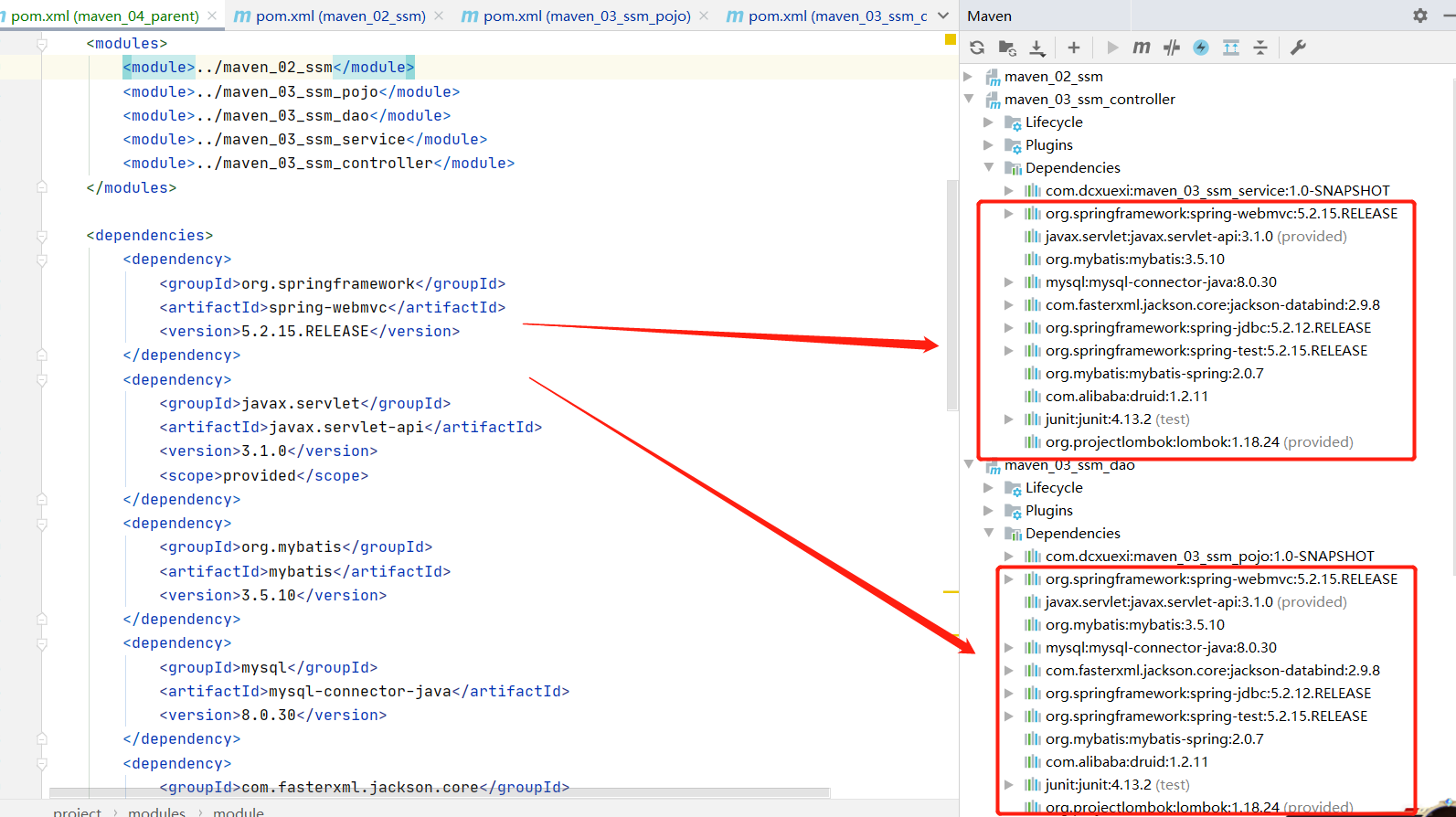Click Plugins folder icon under maven_03_ssm_dao

tap(1013, 511)
